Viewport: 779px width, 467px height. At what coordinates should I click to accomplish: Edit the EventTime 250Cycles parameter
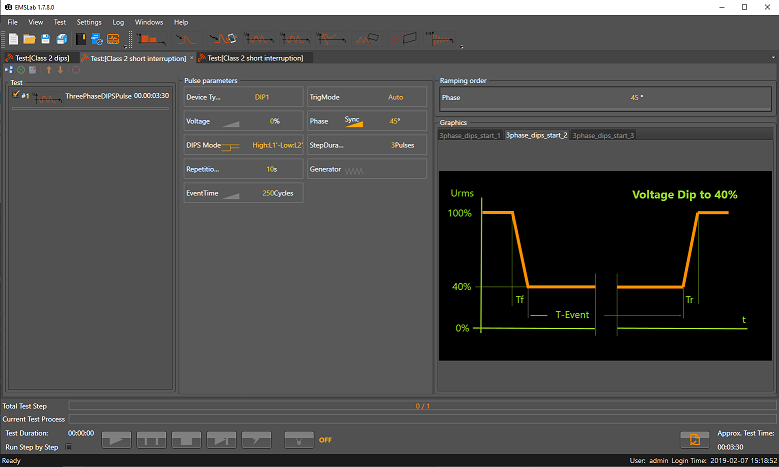(x=243, y=193)
